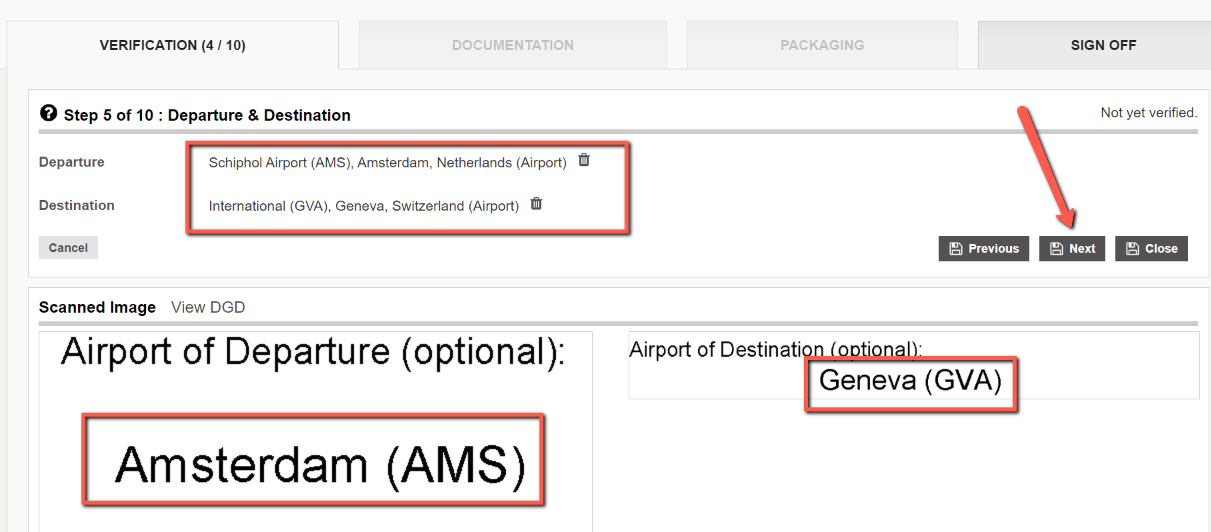
Task: Click scanned Geneva (GVA) destination image
Action: coord(910,380)
